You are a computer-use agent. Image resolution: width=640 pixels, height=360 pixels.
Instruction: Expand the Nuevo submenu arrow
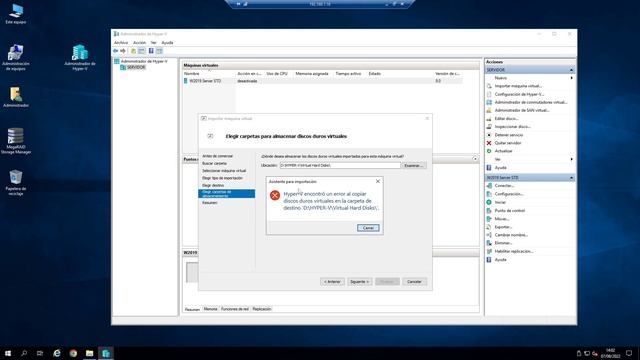(571, 78)
